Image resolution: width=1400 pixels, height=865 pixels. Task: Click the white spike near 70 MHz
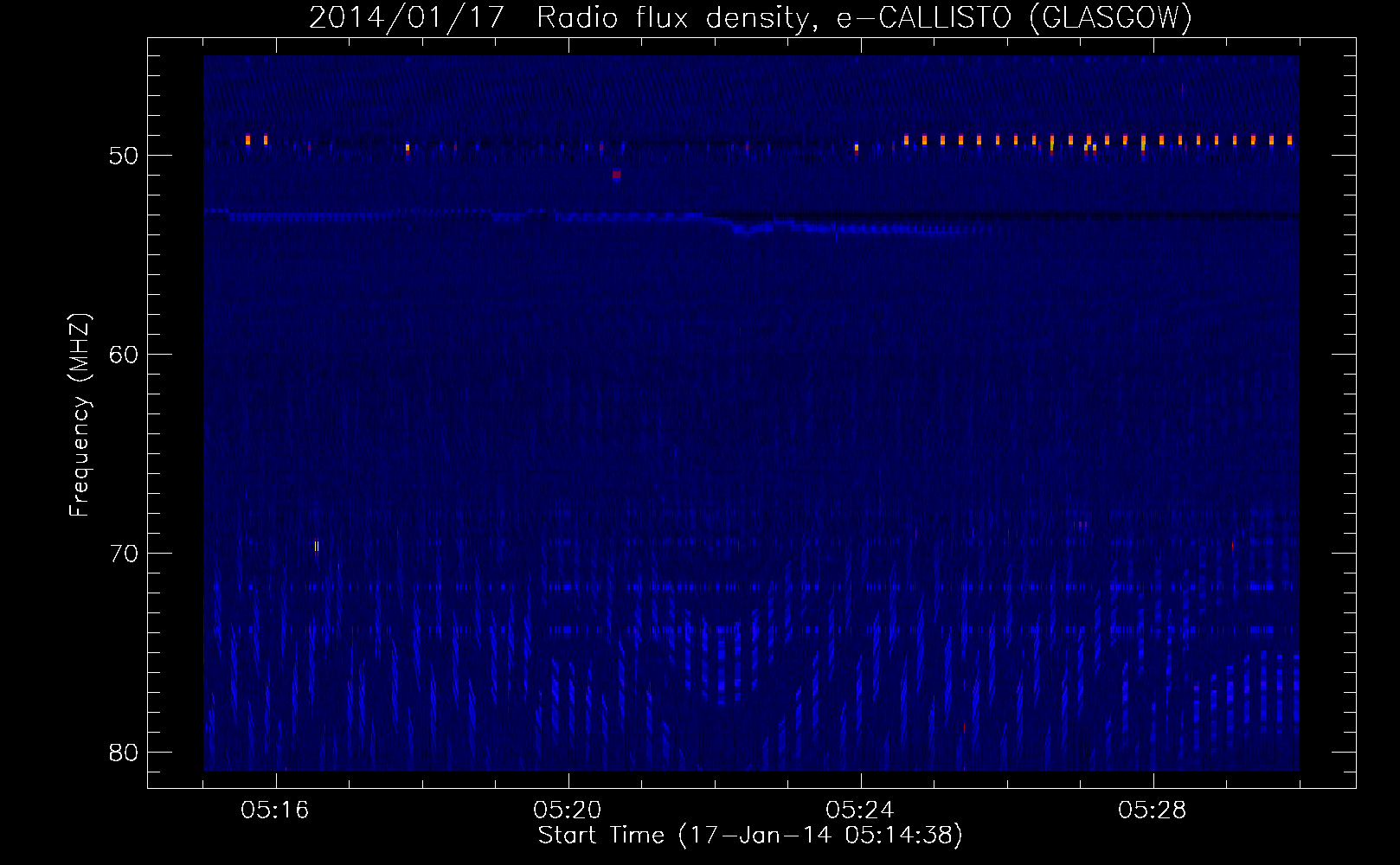(x=317, y=546)
